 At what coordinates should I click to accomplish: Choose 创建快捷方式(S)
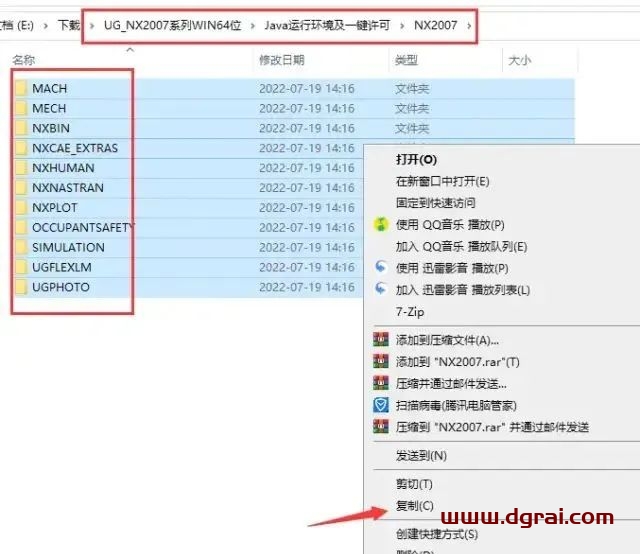point(437,534)
